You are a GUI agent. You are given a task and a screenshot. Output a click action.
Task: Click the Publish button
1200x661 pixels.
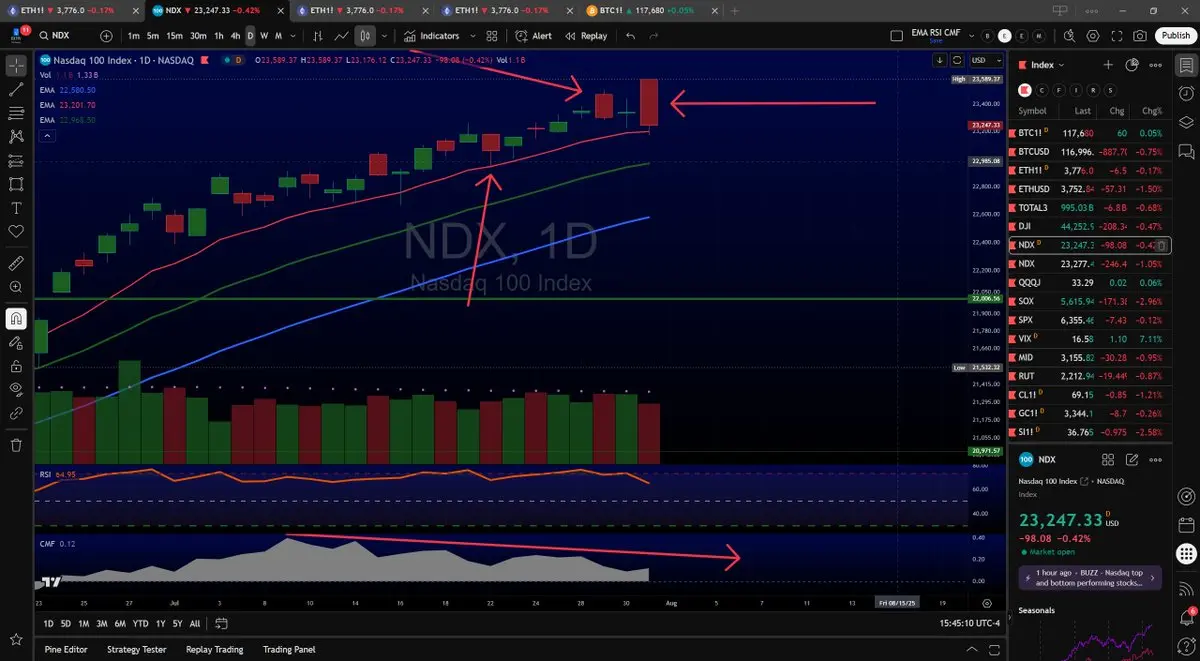click(x=1174, y=35)
